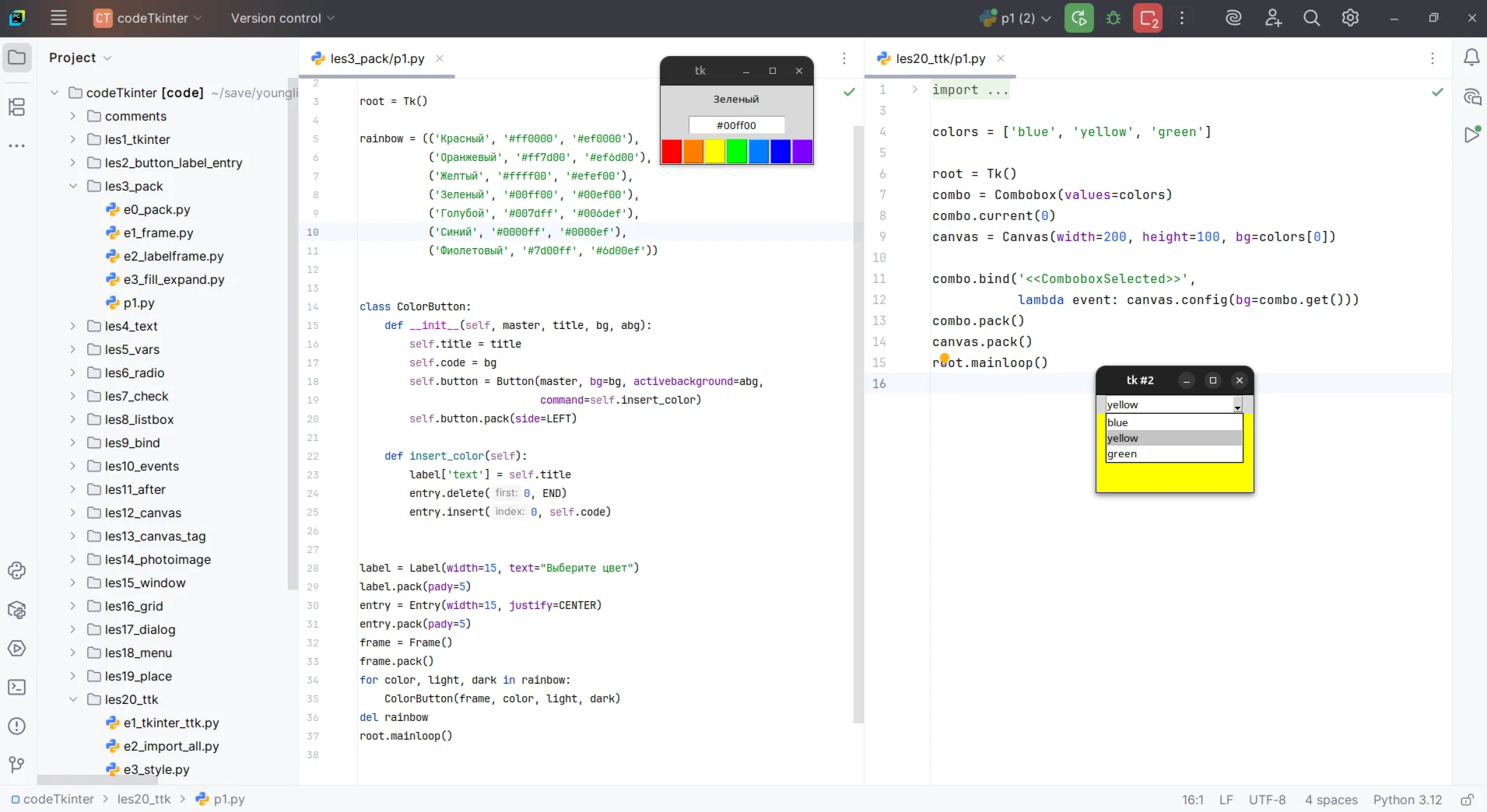Expand the les12_canvas folder
This screenshot has width=1487, height=812.
coord(72,513)
